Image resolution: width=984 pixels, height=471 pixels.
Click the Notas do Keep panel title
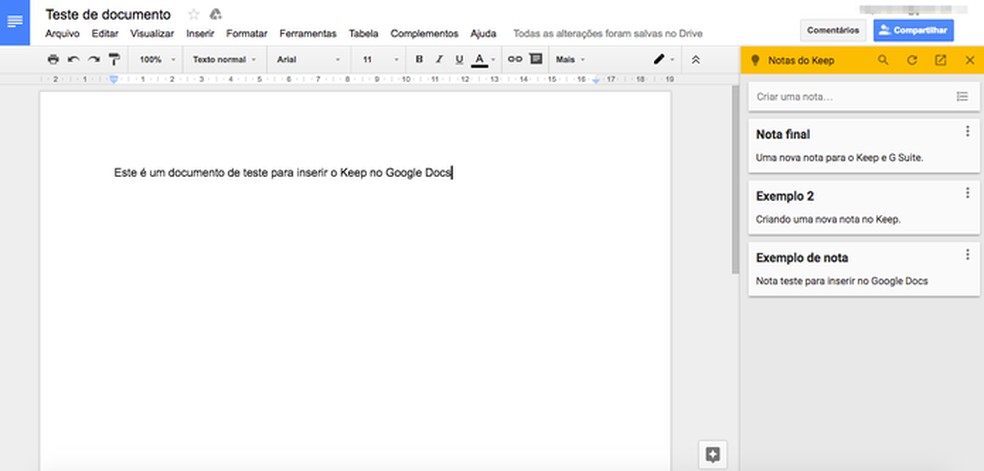click(x=801, y=60)
